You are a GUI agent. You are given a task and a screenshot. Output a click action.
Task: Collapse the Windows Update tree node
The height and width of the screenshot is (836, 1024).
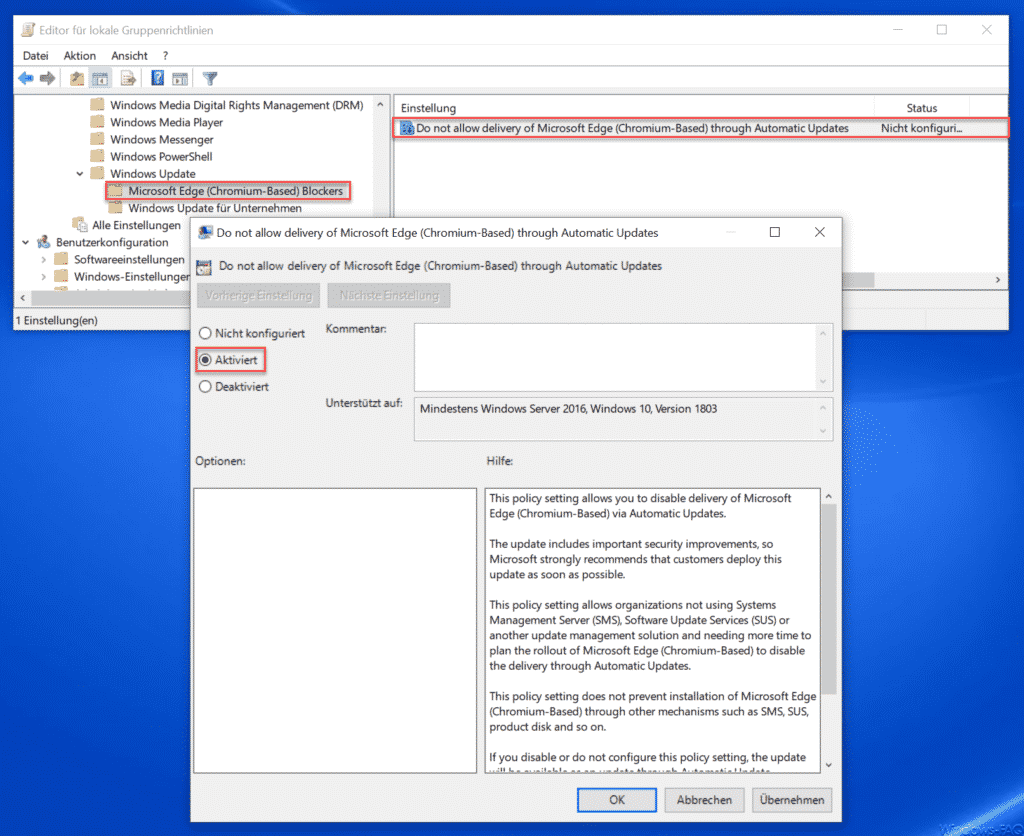click(80, 174)
